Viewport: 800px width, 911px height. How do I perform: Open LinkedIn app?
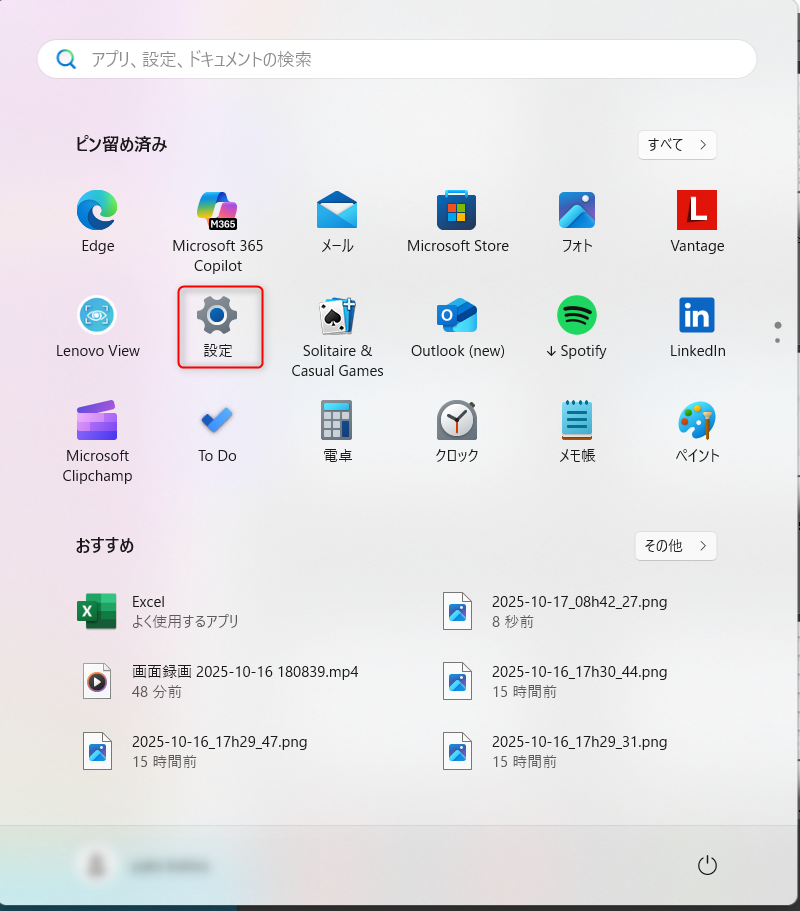click(697, 327)
